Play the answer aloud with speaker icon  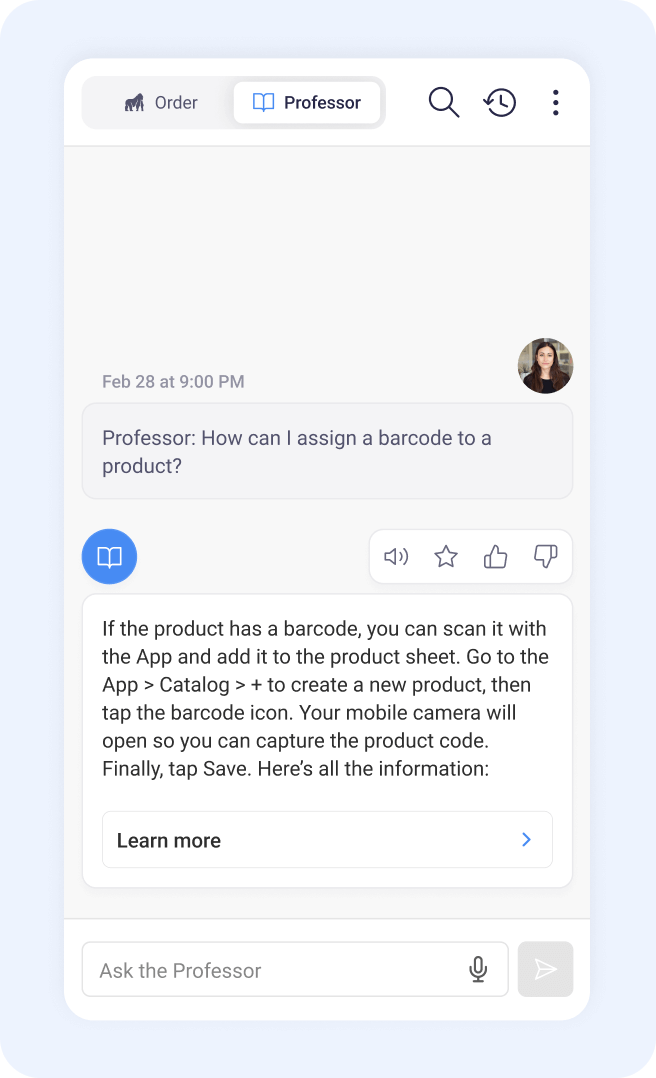(x=396, y=556)
